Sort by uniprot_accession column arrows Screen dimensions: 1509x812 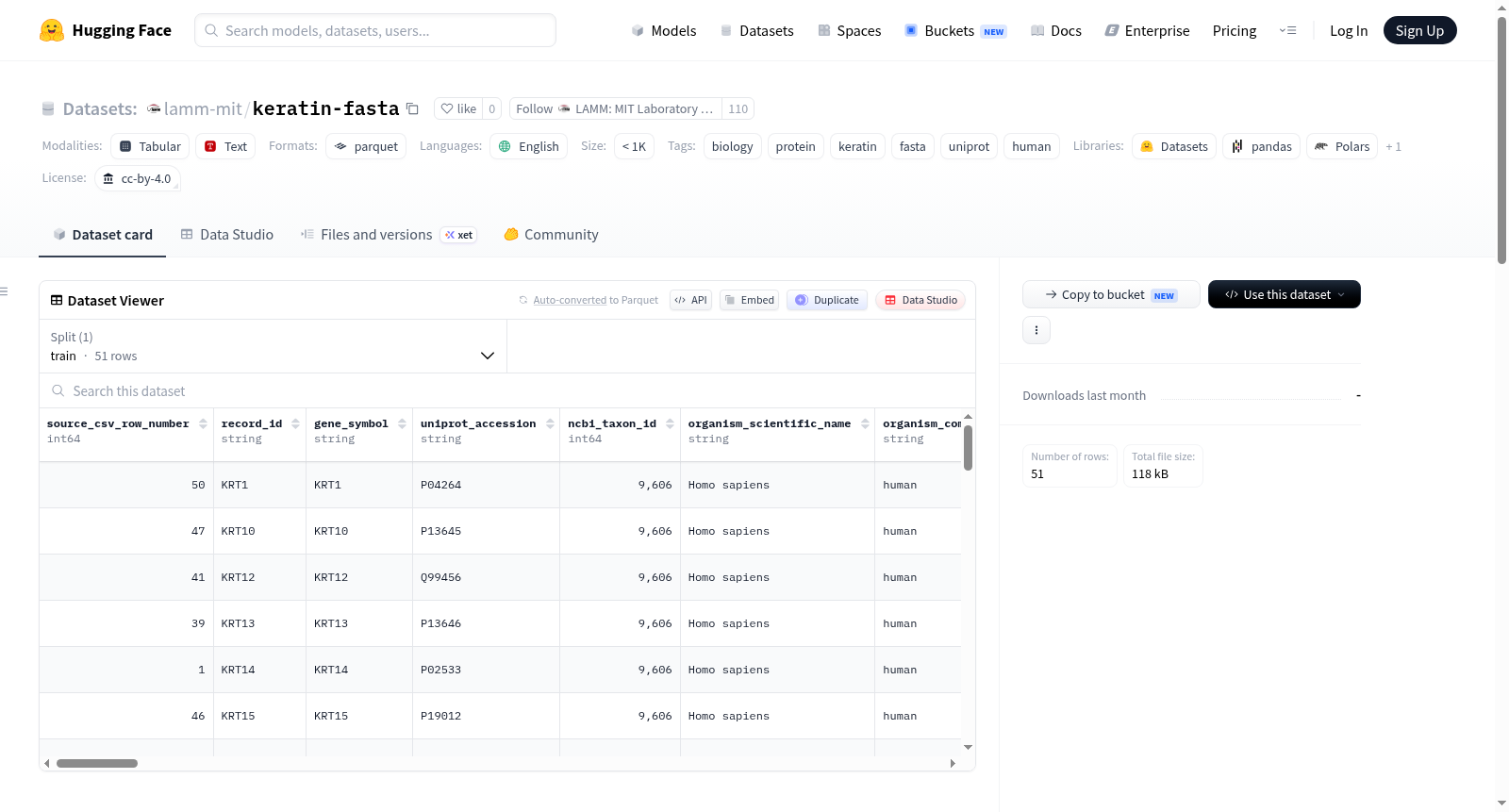(550, 423)
